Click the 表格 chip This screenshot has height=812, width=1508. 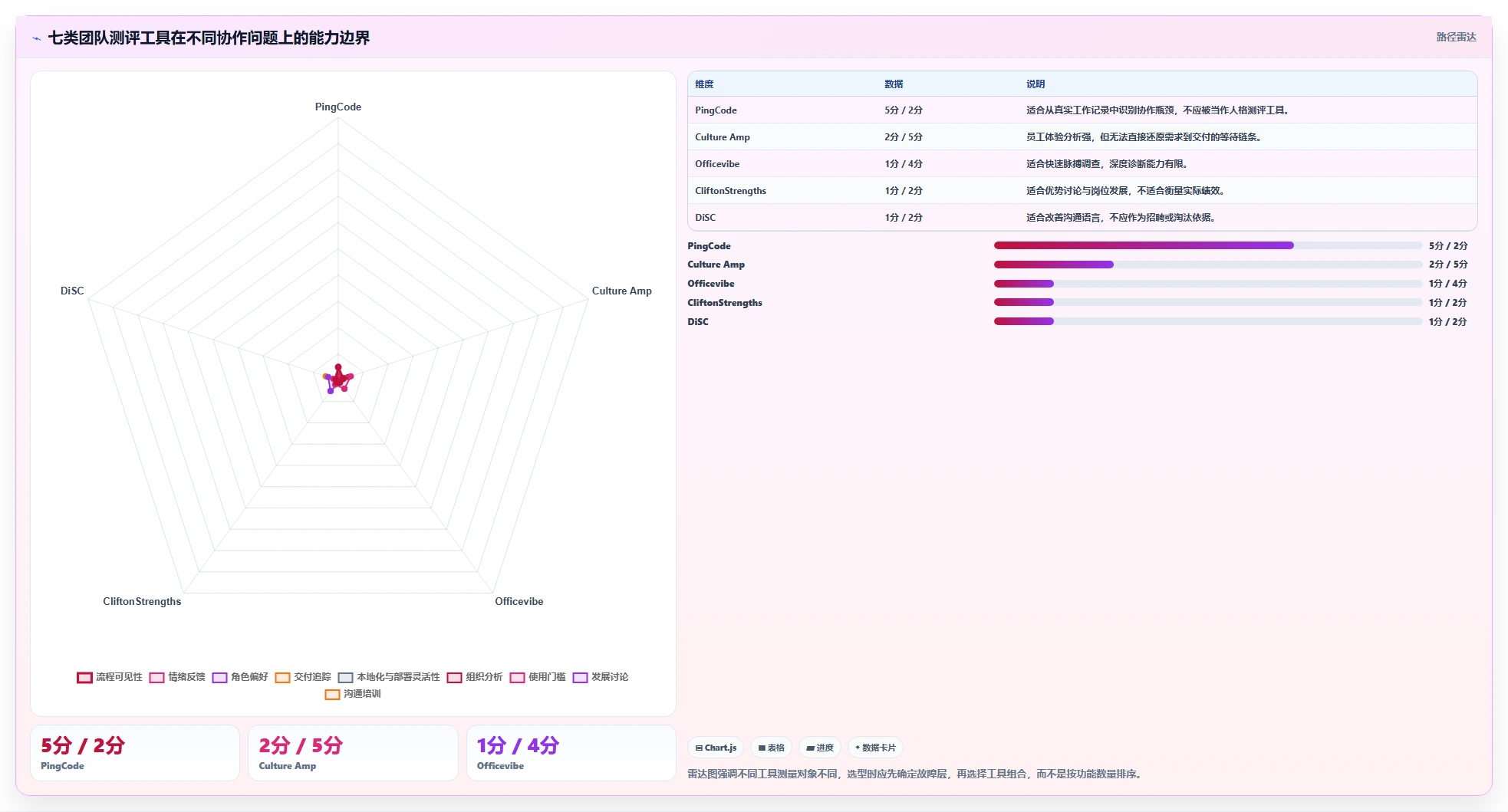[x=771, y=748]
